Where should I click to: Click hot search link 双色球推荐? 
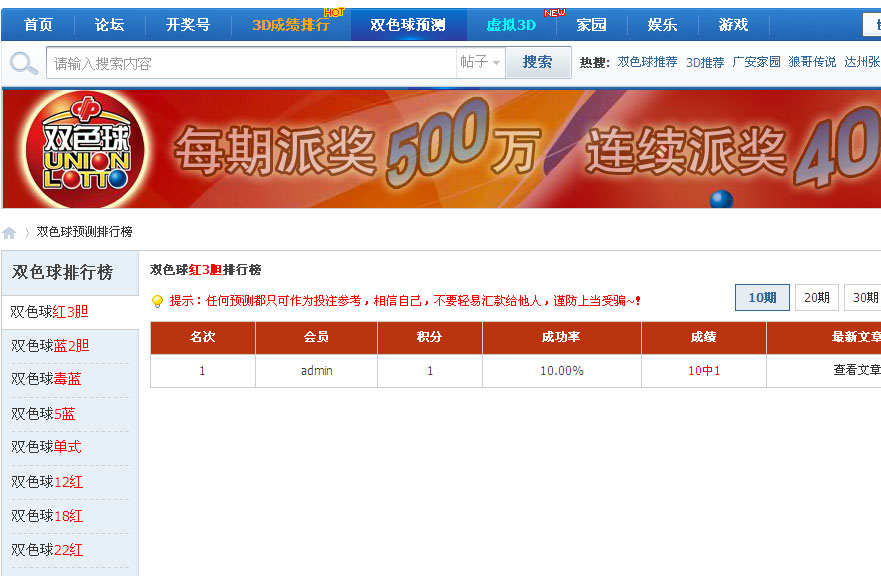tap(647, 62)
